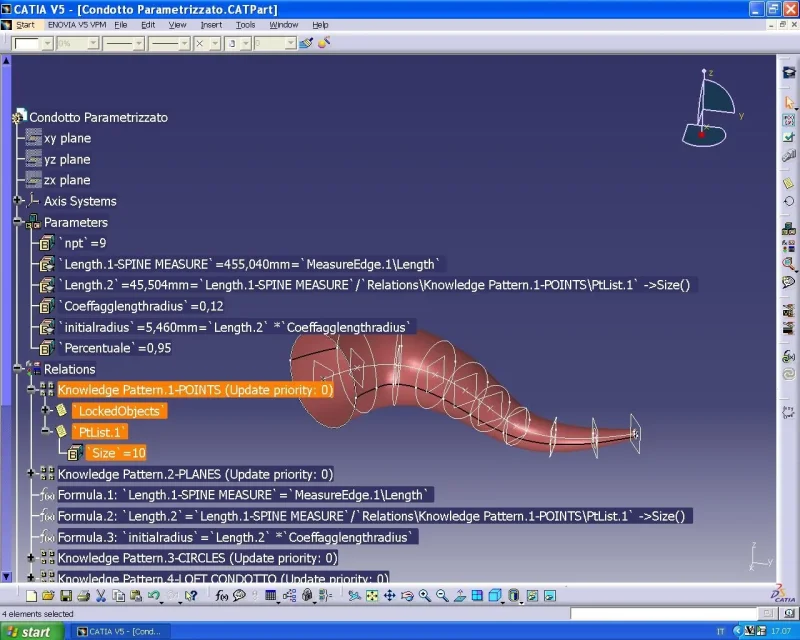
Task: Open the line type dropdown
Action: (185, 44)
